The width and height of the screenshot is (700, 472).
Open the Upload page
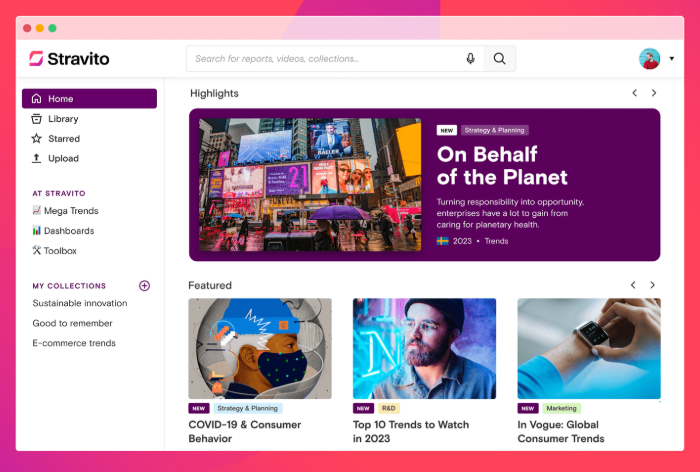63,158
